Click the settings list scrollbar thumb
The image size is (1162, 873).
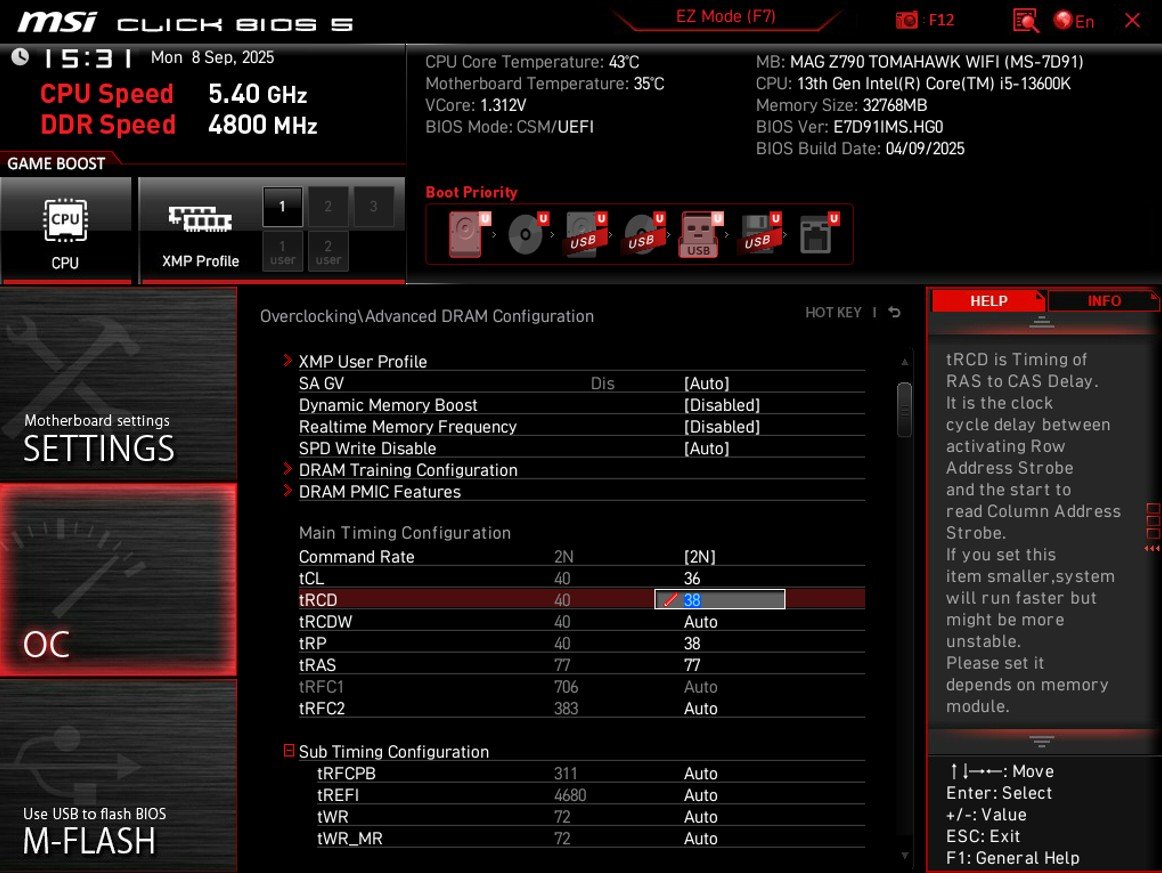(x=904, y=409)
